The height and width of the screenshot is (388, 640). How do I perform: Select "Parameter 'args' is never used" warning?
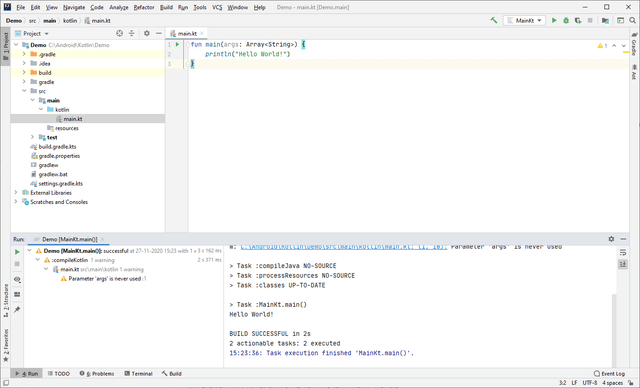coord(104,279)
